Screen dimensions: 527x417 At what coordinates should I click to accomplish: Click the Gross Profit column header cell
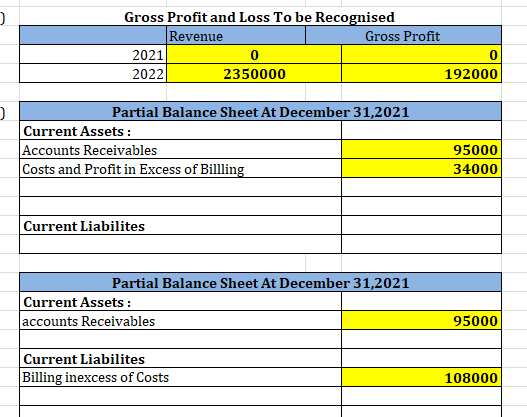(403, 35)
